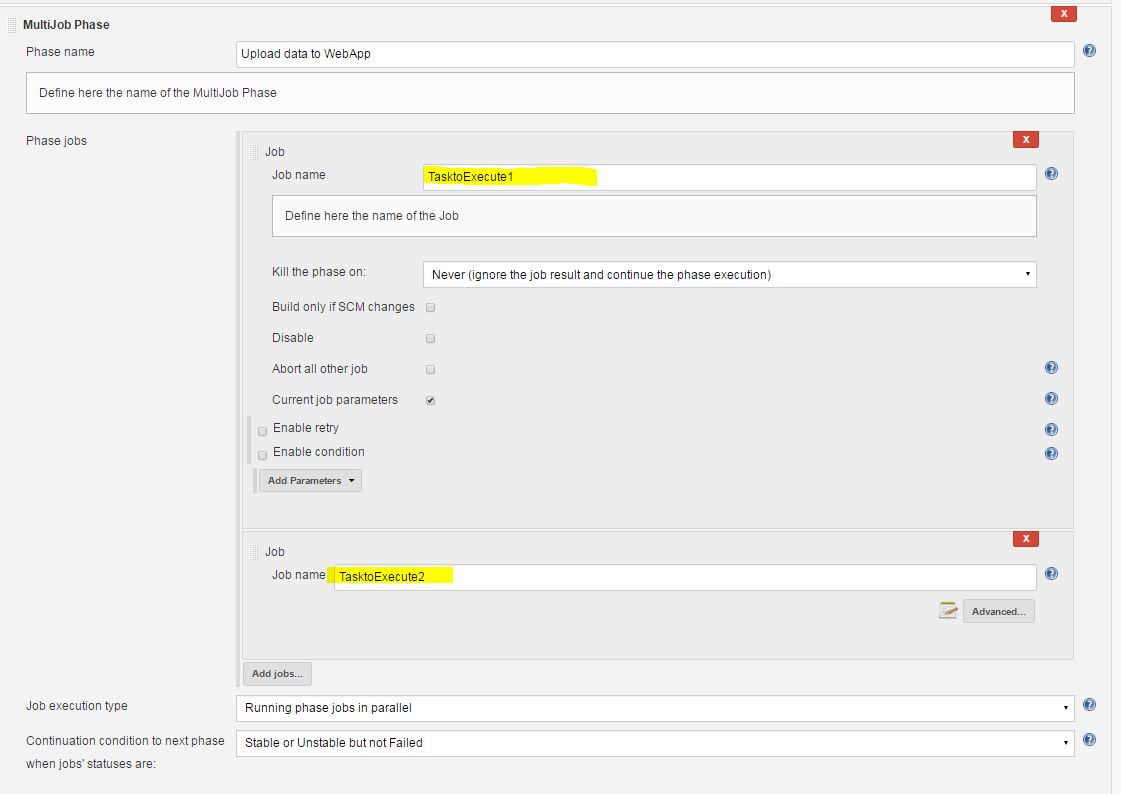The width and height of the screenshot is (1121, 794).
Task: Click the pencil edit icon beside Advanced
Action: click(x=948, y=610)
